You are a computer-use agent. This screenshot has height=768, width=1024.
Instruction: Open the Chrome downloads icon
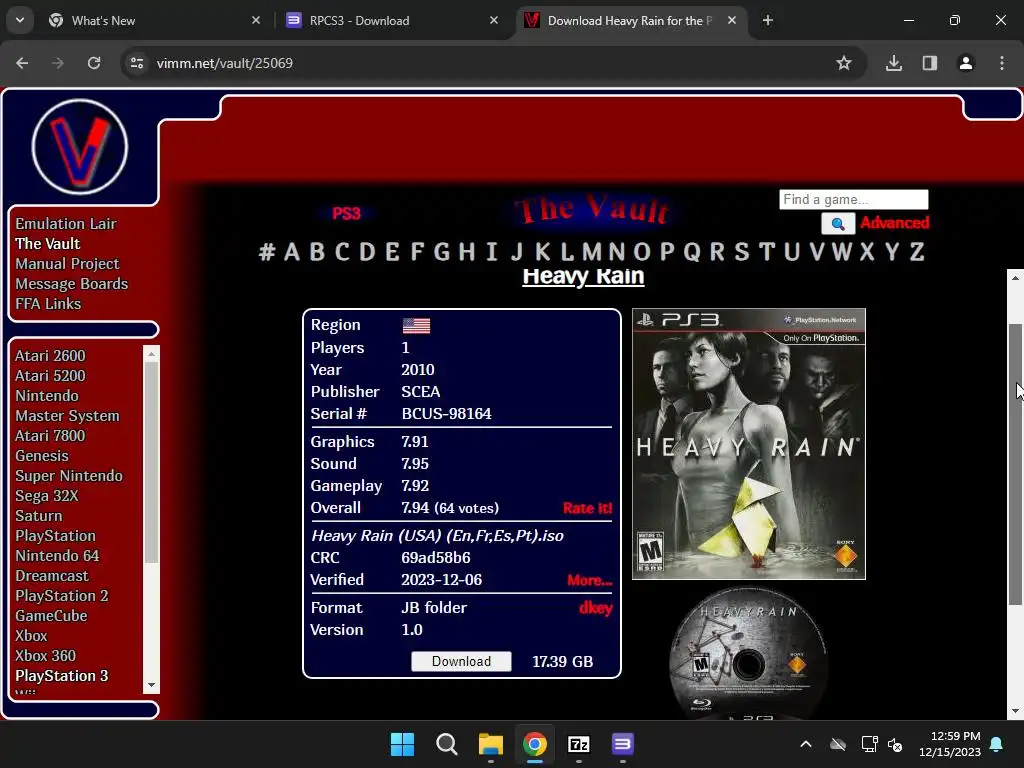[x=894, y=63]
